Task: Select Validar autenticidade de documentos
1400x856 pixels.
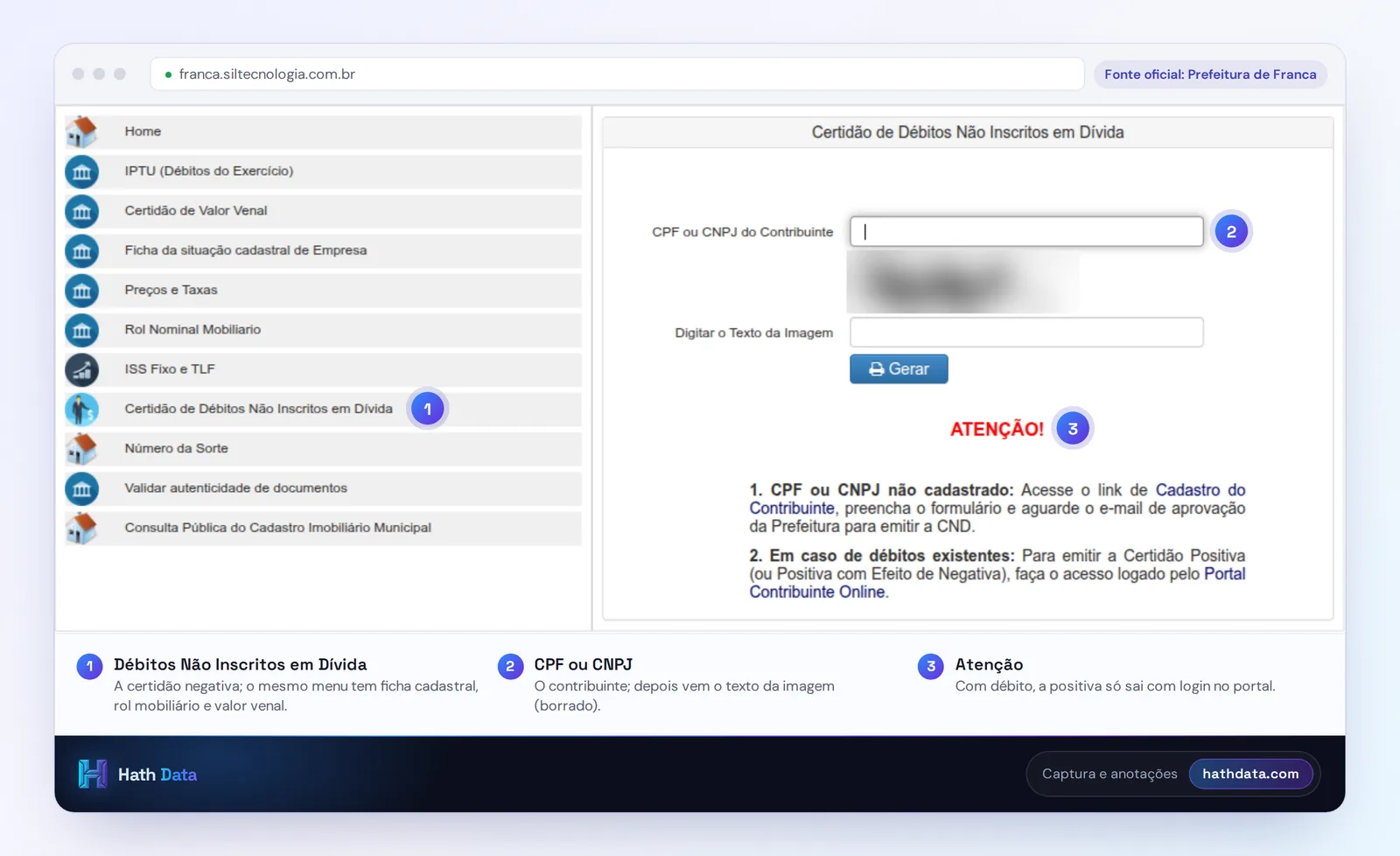Action: (x=323, y=488)
